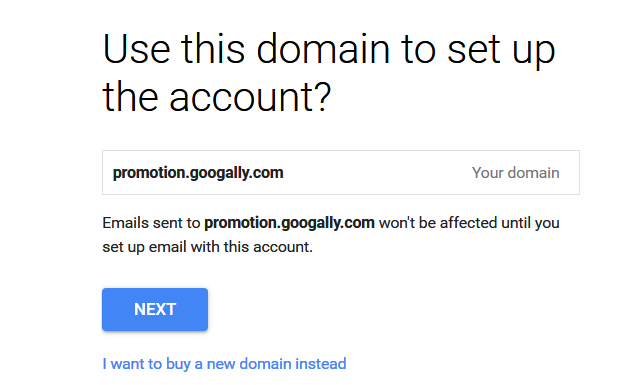
Task: Click the blue NEXT button
Action: (x=155, y=309)
